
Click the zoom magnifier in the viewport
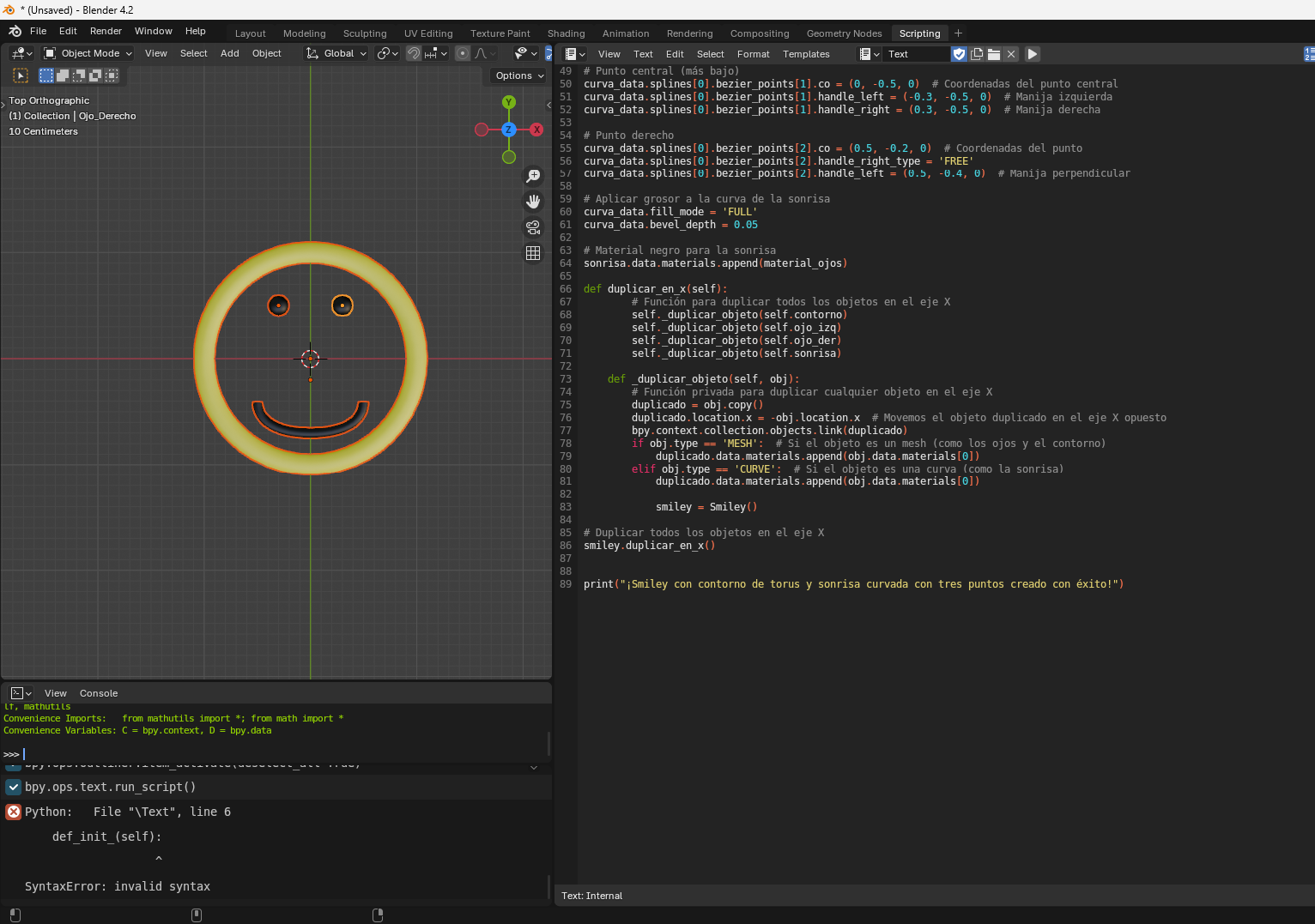tap(533, 176)
